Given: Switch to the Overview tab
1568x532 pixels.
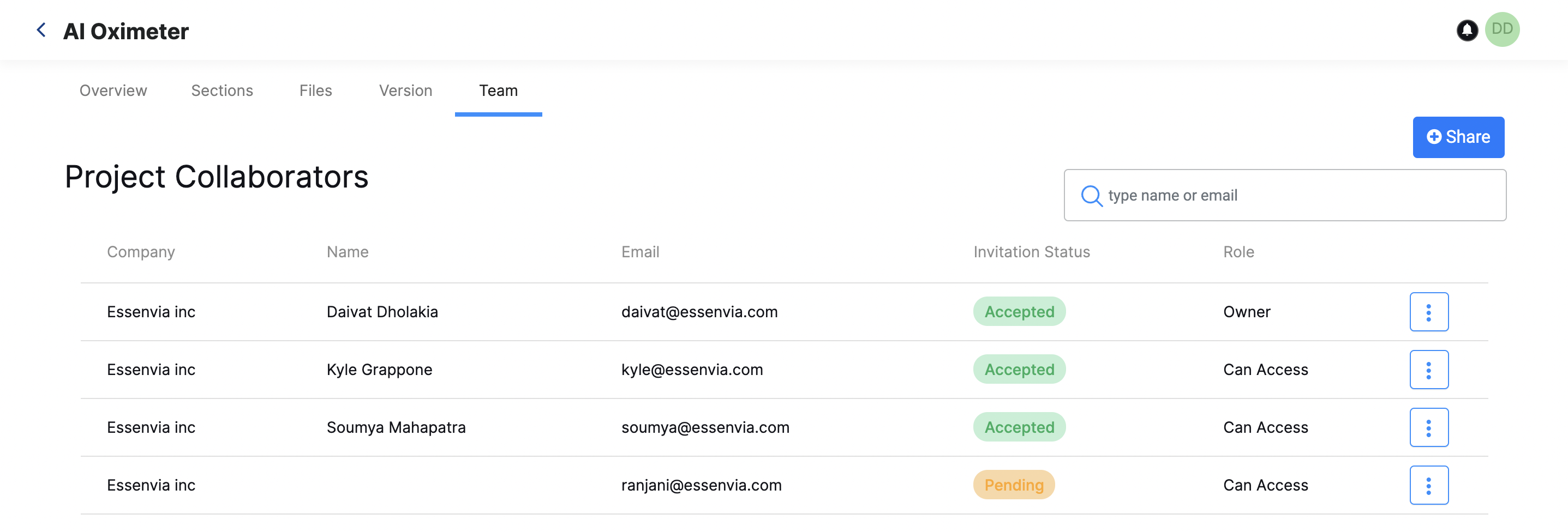Looking at the screenshot, I should click(x=113, y=90).
